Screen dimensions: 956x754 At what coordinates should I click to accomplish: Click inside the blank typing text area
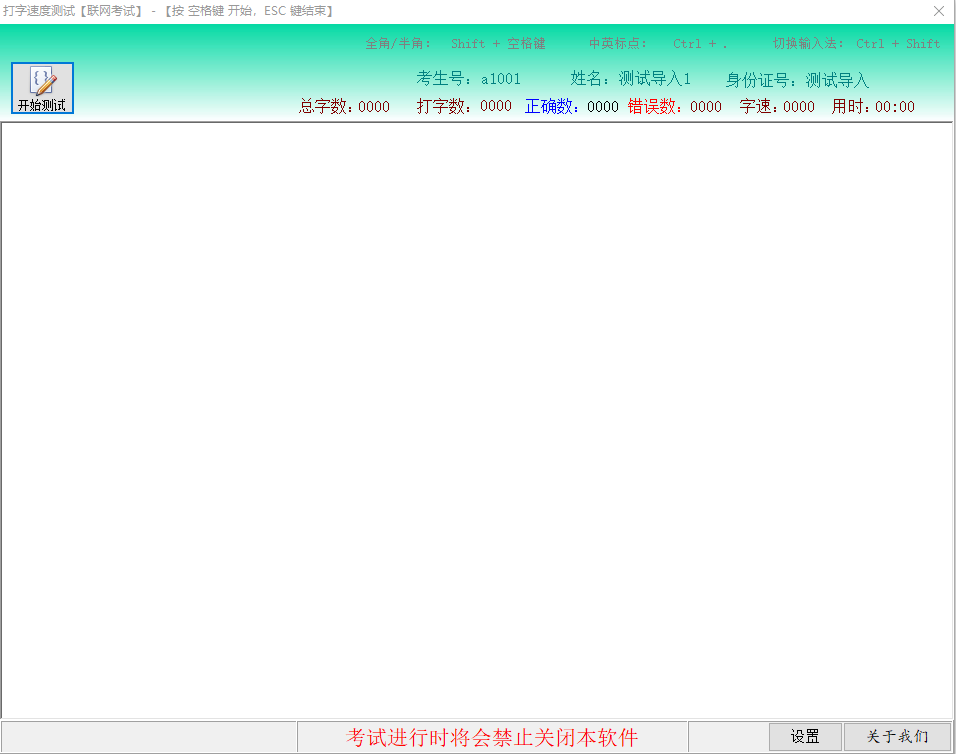click(x=477, y=420)
